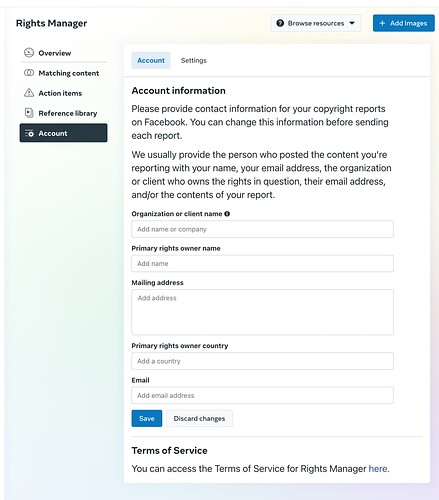Click the Account settings icon in sidebar
This screenshot has width=439, height=500.
tap(29, 133)
